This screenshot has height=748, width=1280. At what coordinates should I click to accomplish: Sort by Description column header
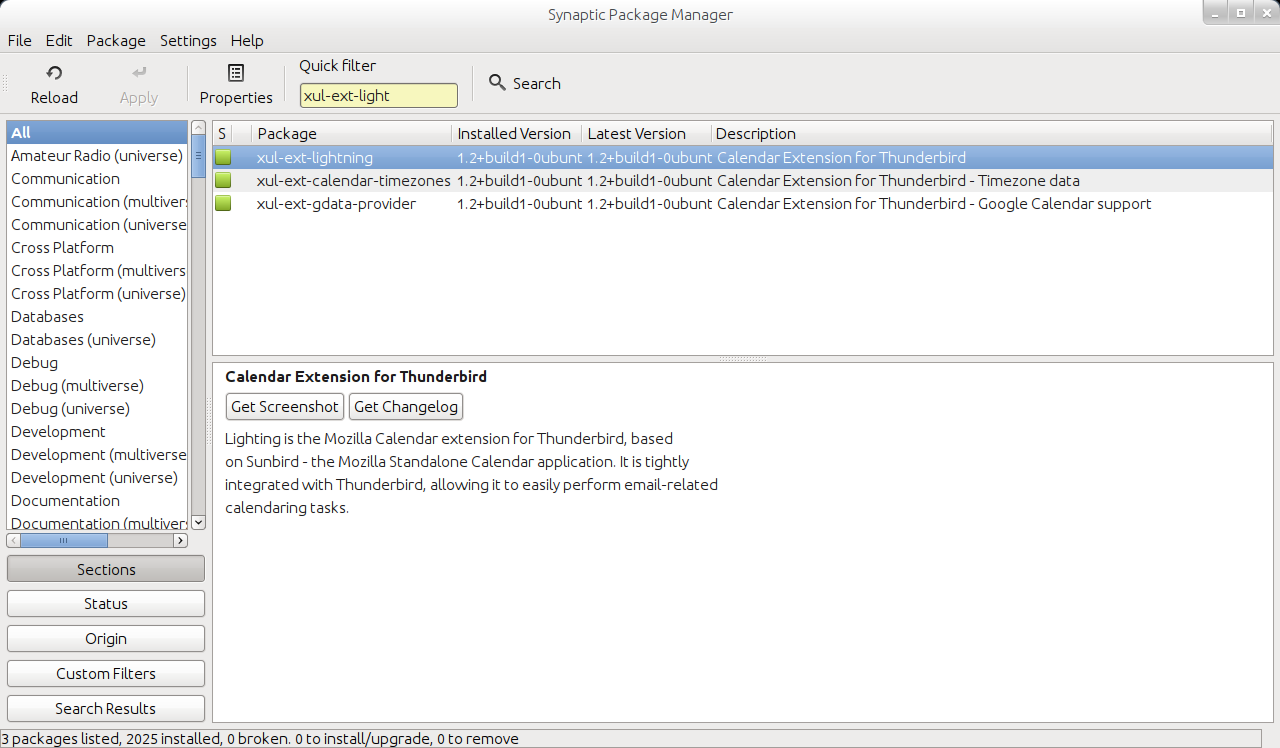click(992, 134)
